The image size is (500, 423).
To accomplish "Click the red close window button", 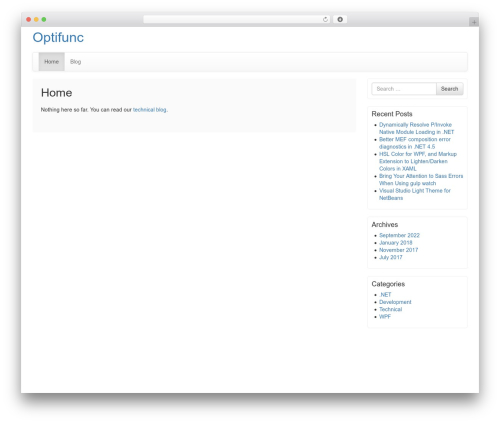I will tap(29, 19).
